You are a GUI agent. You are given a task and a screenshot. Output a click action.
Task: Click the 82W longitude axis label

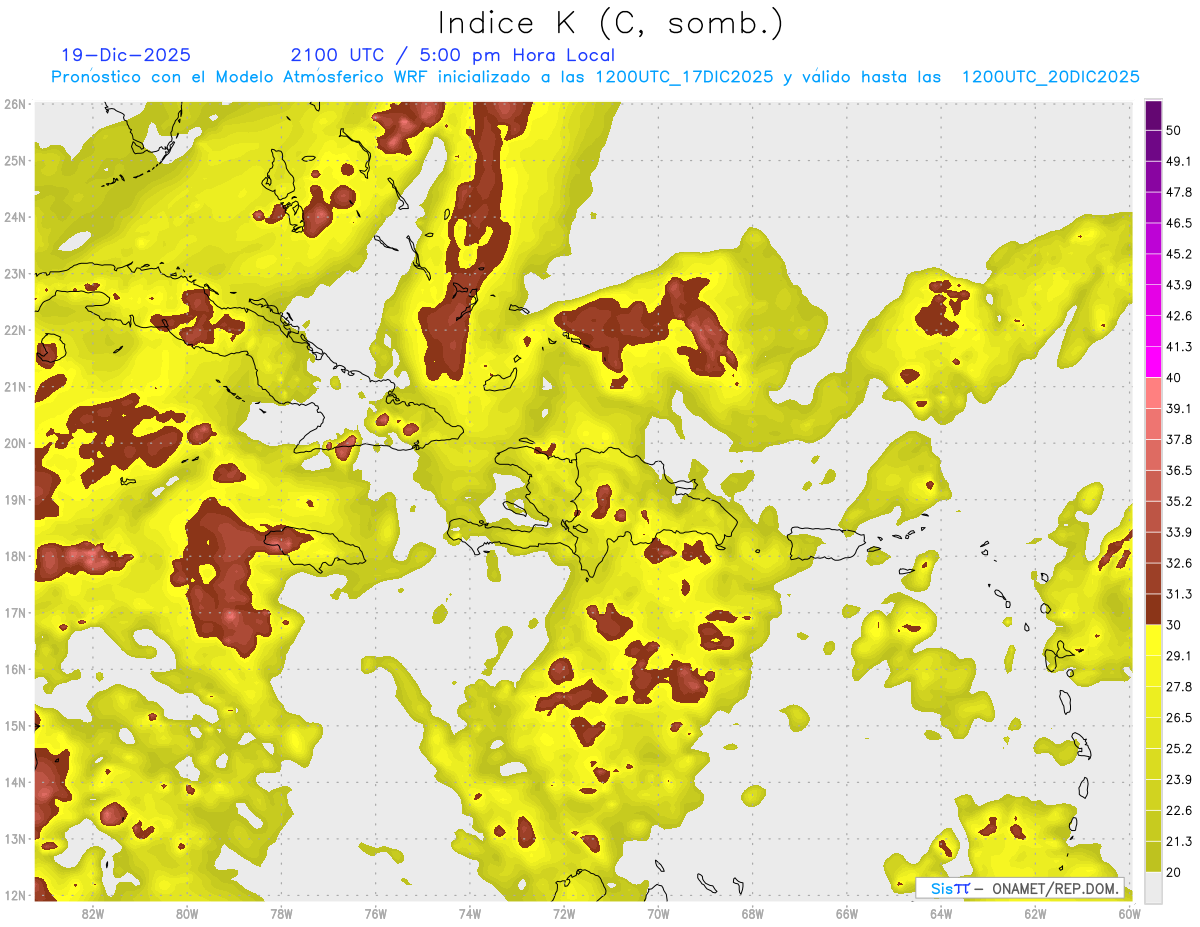tap(93, 913)
